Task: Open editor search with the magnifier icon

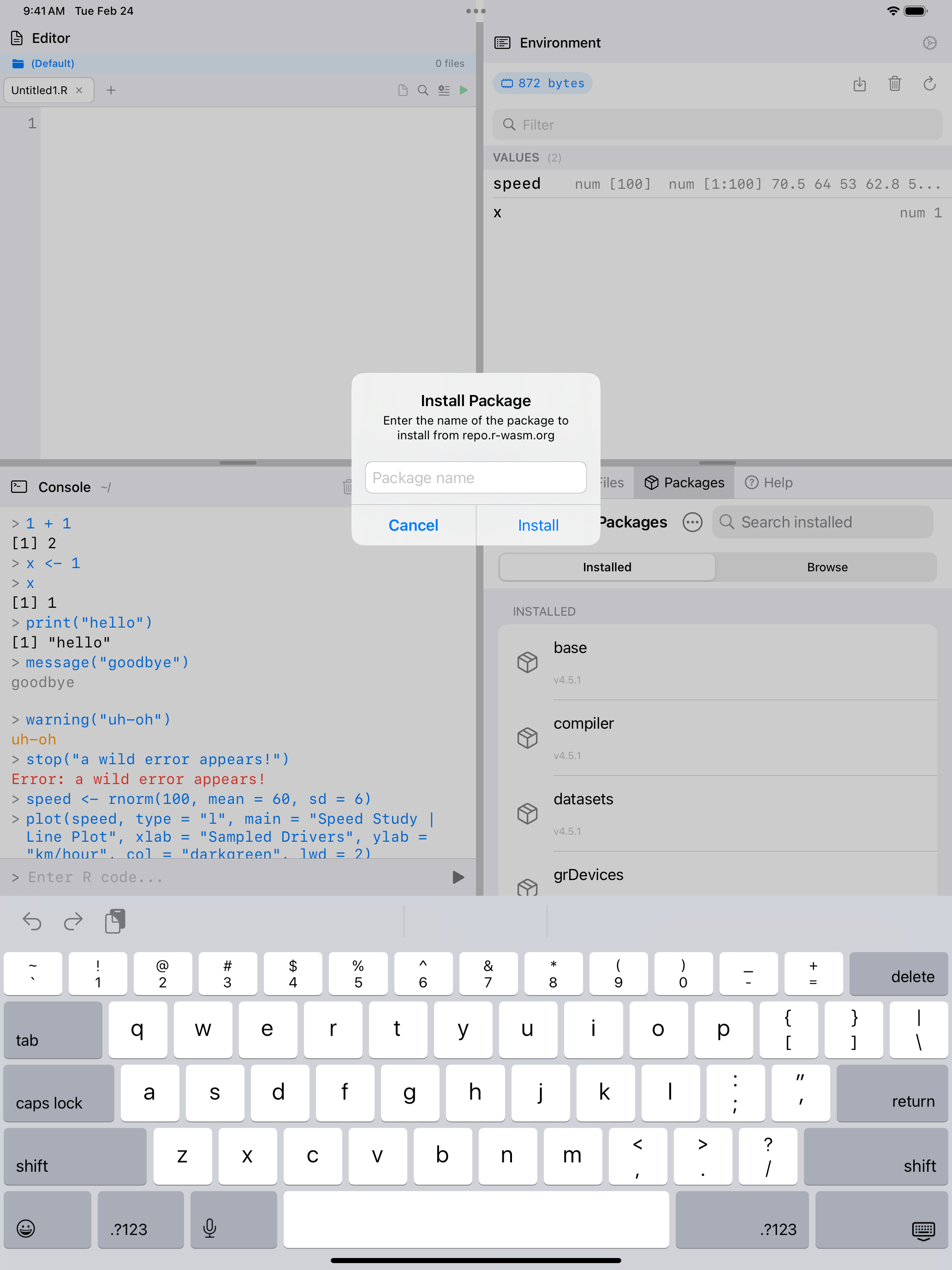Action: click(x=423, y=90)
